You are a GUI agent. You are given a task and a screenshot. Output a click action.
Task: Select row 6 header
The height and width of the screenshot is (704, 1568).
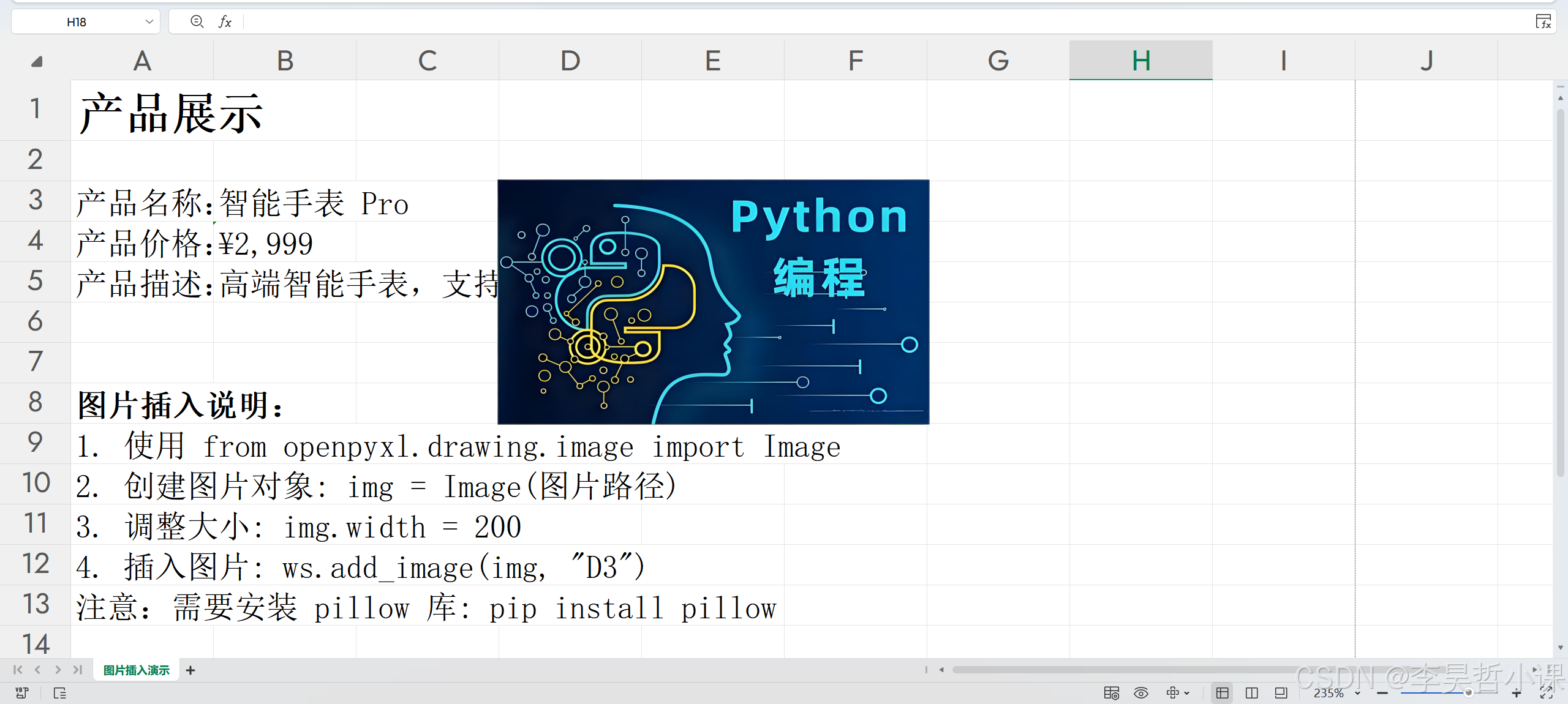(36, 322)
